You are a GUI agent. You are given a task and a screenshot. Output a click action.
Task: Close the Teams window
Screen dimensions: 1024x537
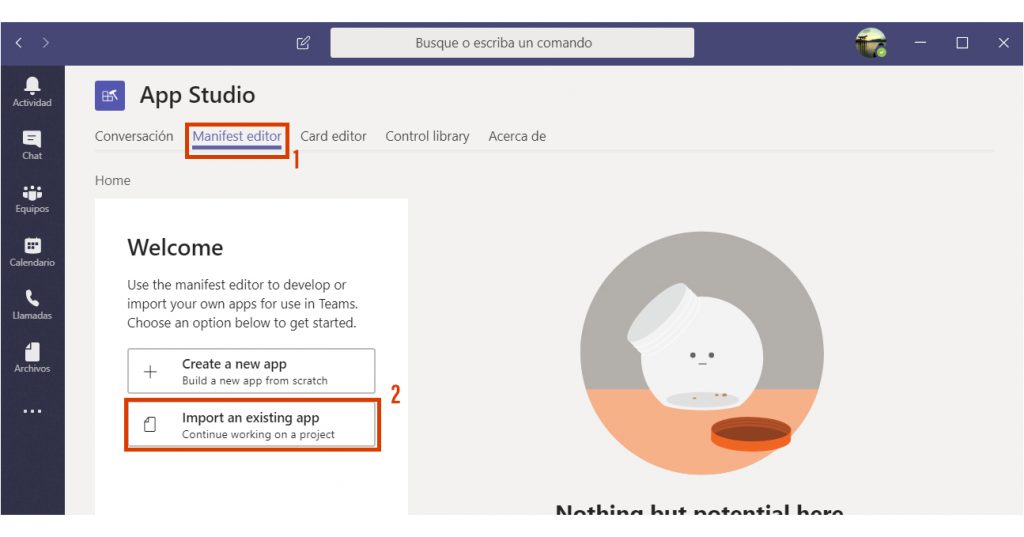[1004, 42]
